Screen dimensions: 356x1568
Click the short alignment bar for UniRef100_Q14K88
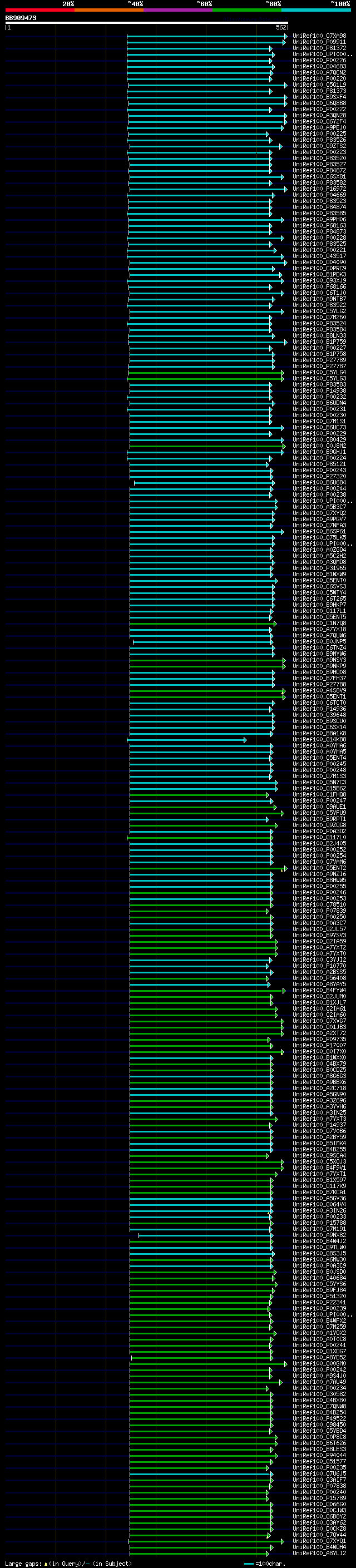pos(186,740)
